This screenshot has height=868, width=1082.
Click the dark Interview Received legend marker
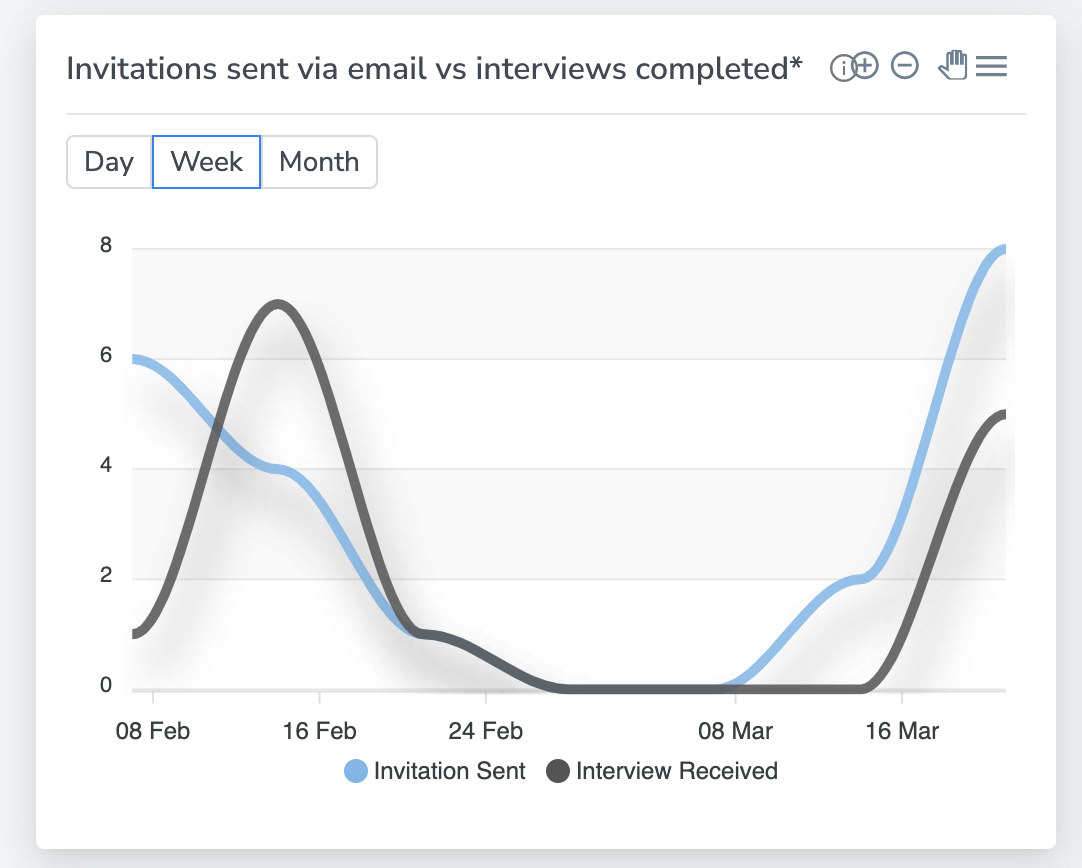(558, 771)
